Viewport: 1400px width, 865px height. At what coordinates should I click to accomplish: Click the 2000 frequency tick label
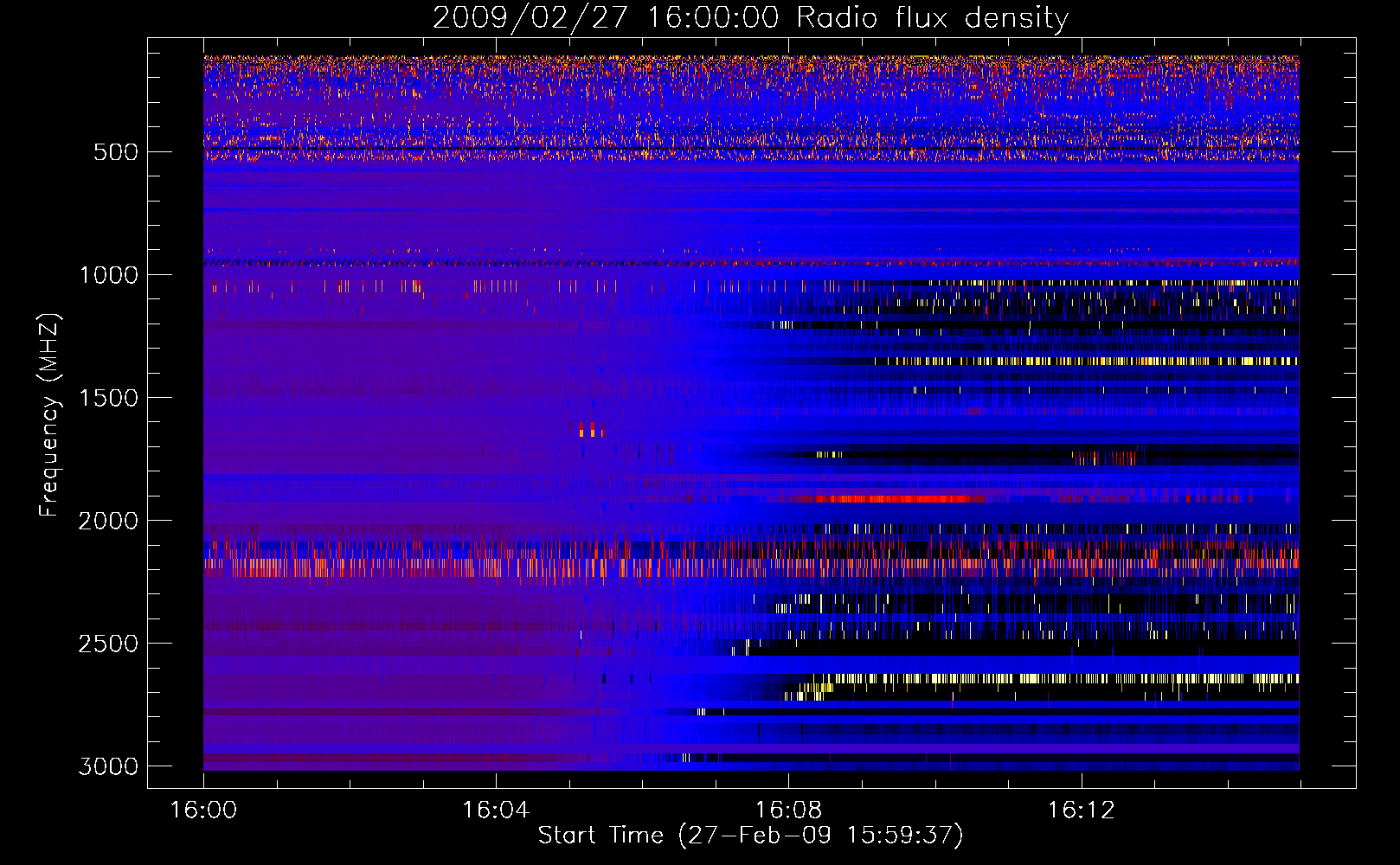click(108, 521)
